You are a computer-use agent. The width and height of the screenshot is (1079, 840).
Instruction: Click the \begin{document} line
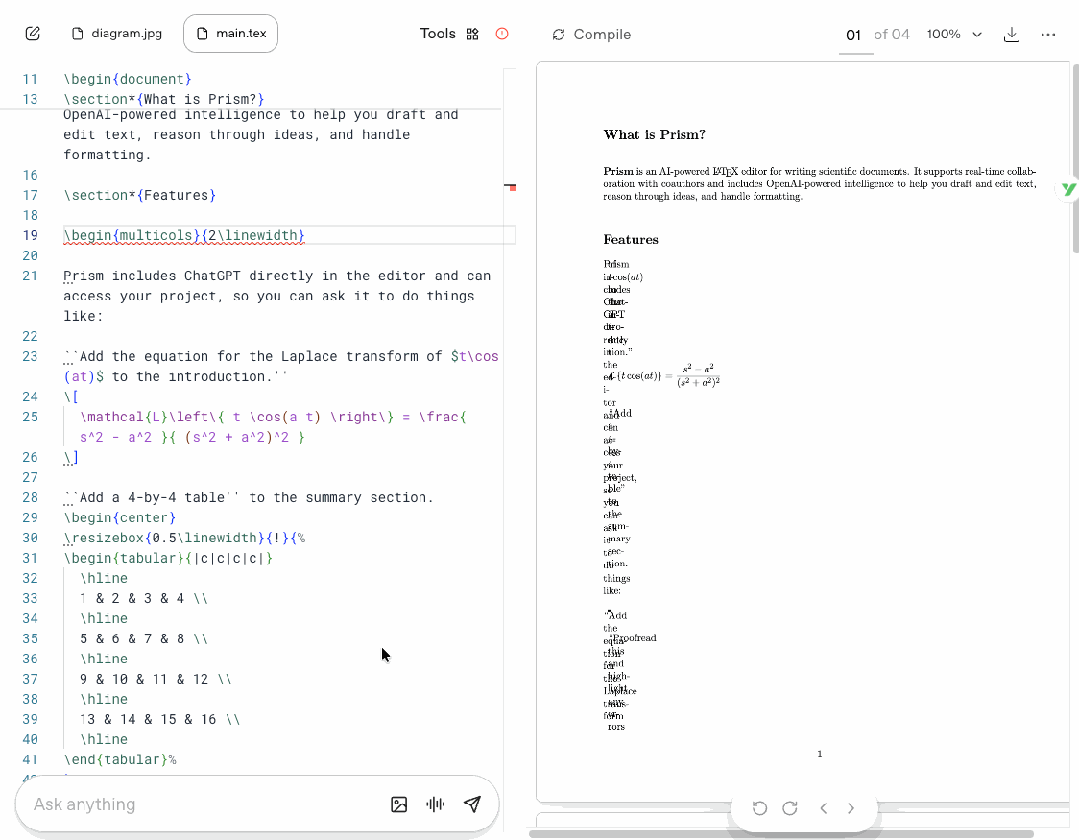tap(127, 79)
